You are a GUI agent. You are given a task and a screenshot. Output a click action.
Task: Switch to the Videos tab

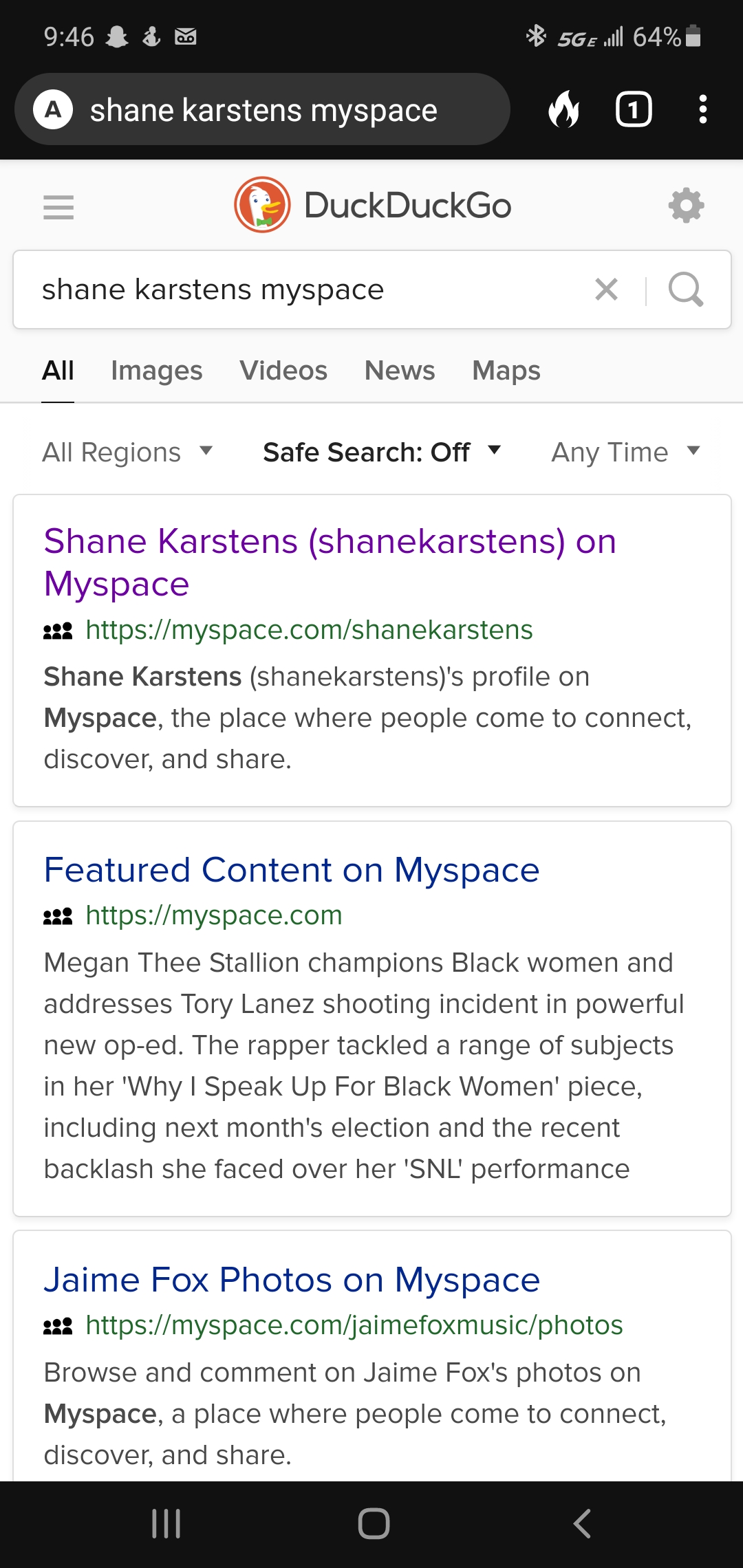[283, 371]
